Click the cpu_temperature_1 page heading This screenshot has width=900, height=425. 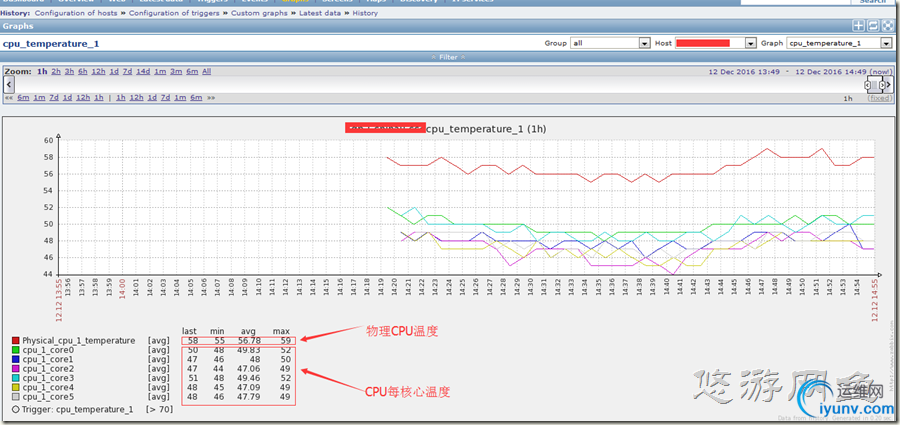tap(51, 43)
